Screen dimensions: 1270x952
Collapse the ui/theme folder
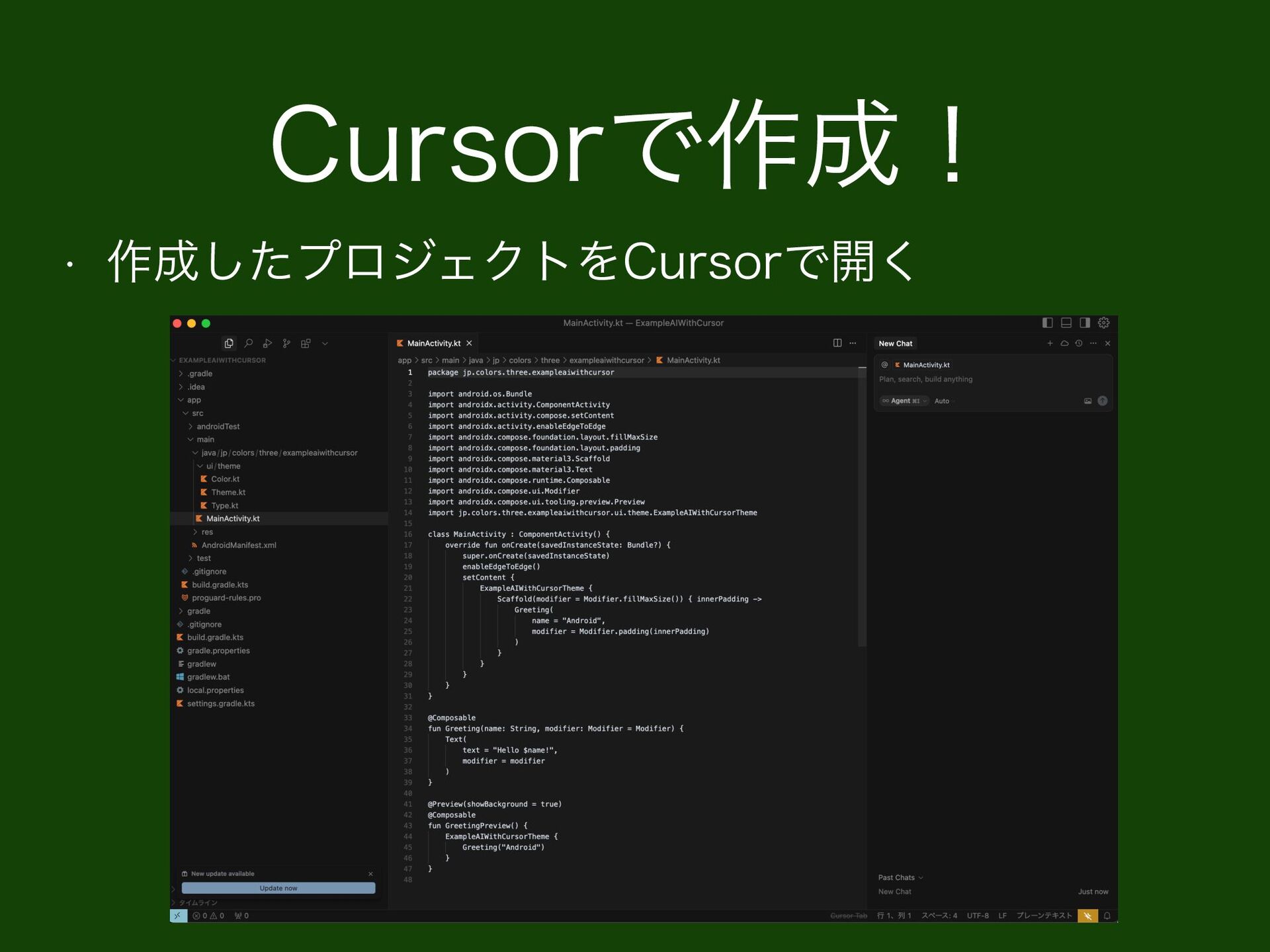coord(278,466)
